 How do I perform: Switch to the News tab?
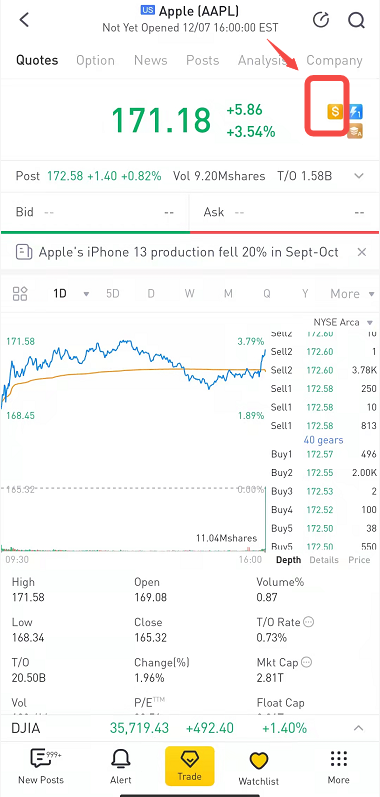click(x=150, y=60)
